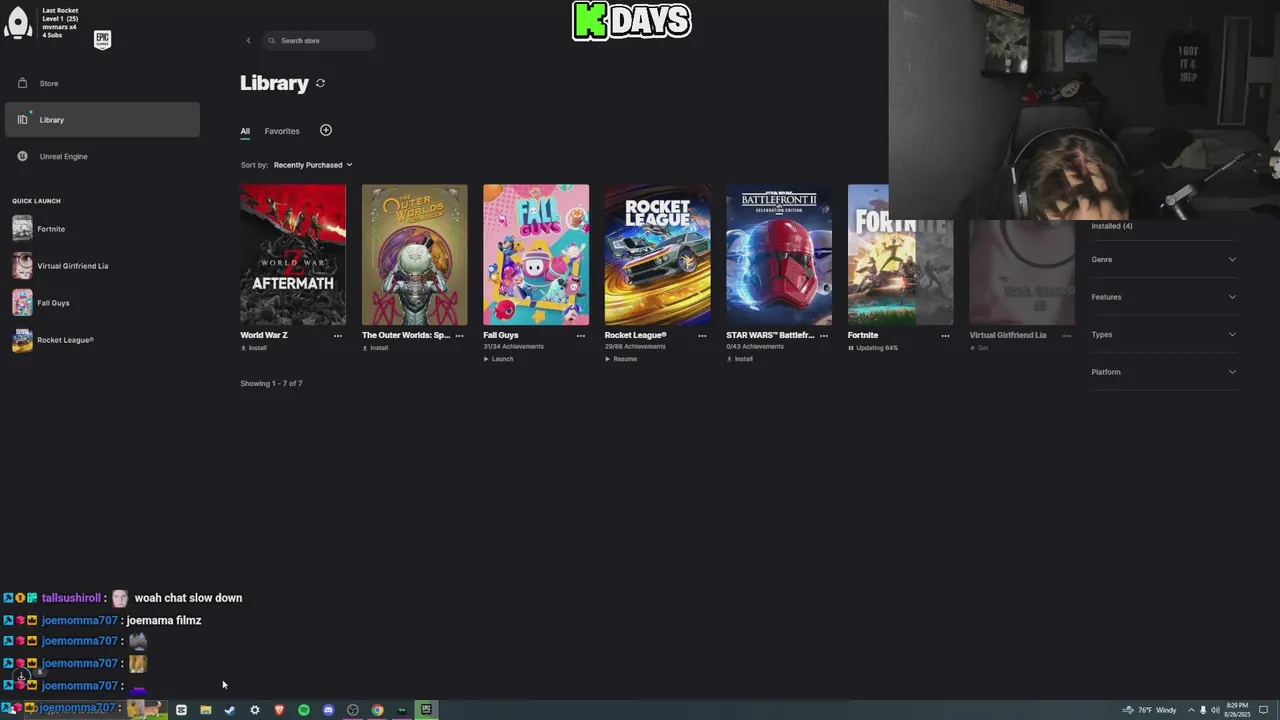Click the Epic Games Launcher taskbar icon
This screenshot has height=720, width=1280.
click(x=426, y=710)
